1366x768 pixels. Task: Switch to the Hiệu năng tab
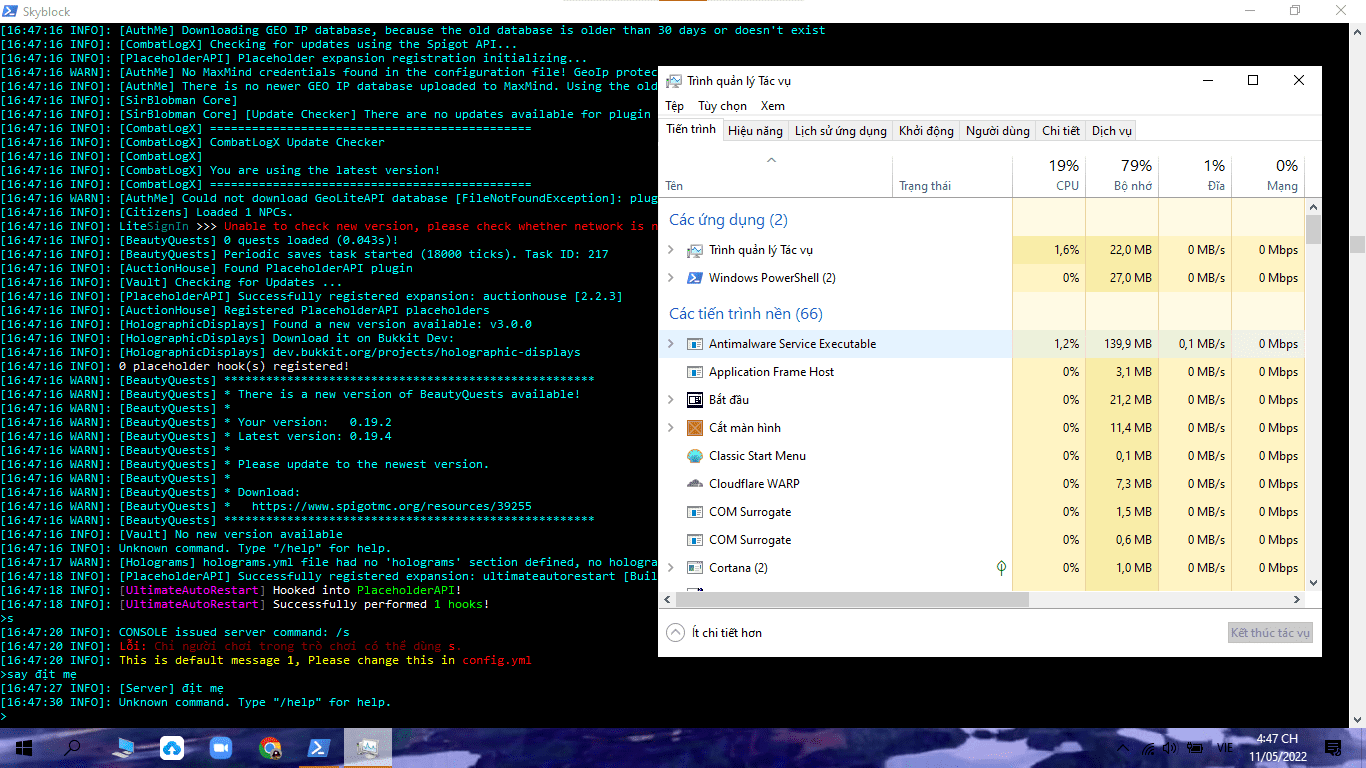coord(755,131)
